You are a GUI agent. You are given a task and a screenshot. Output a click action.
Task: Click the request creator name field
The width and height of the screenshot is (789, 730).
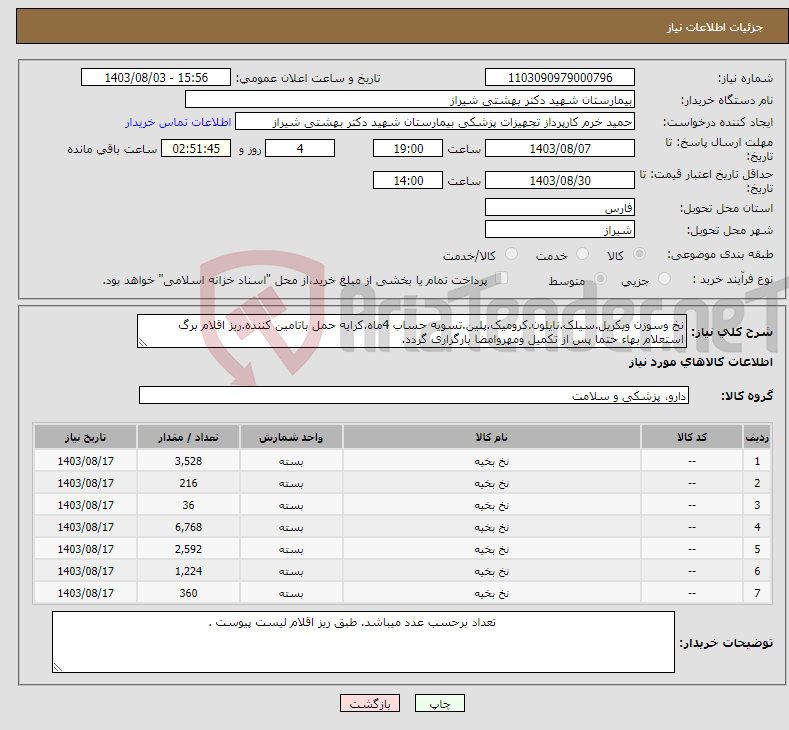tap(435, 122)
